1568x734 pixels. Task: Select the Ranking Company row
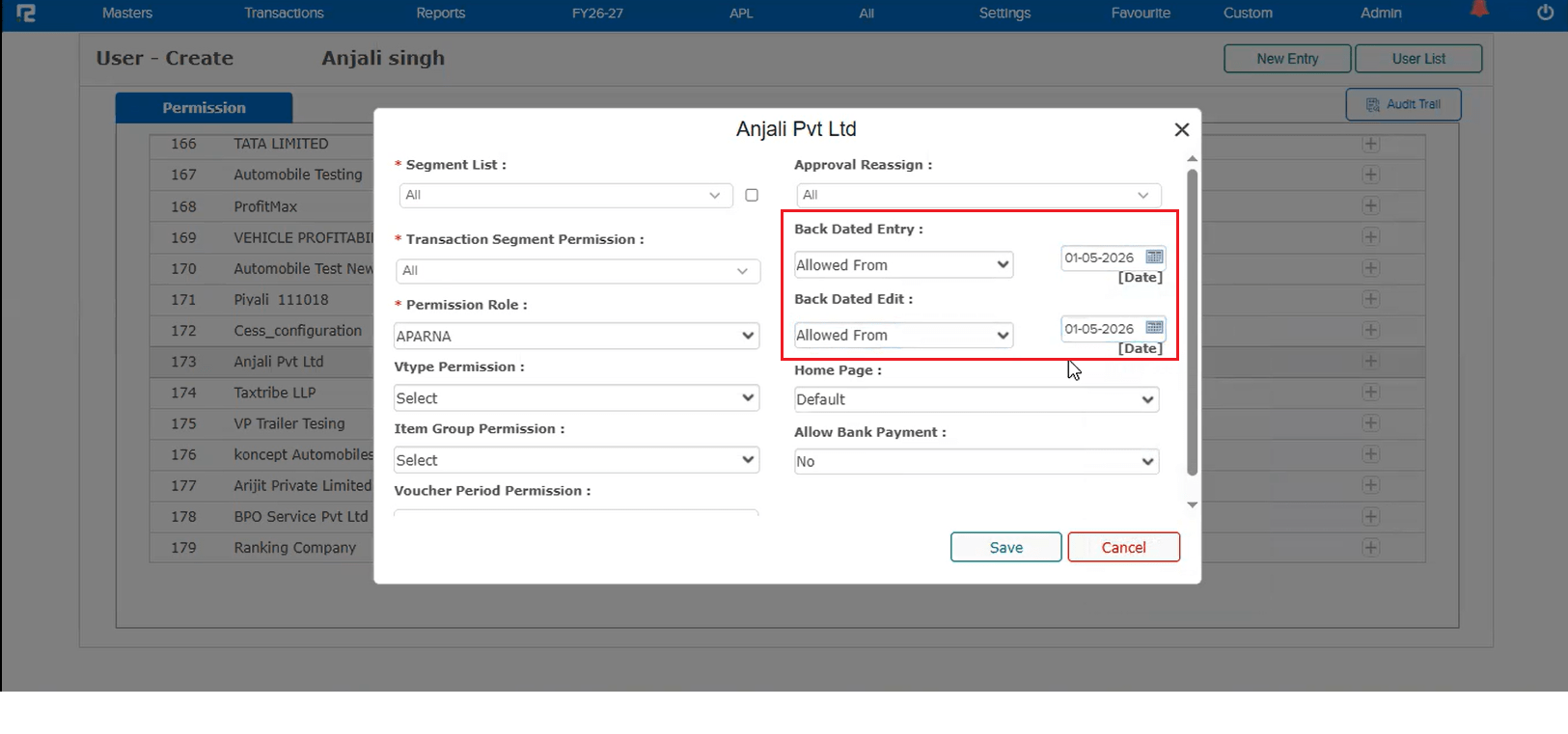(787, 547)
